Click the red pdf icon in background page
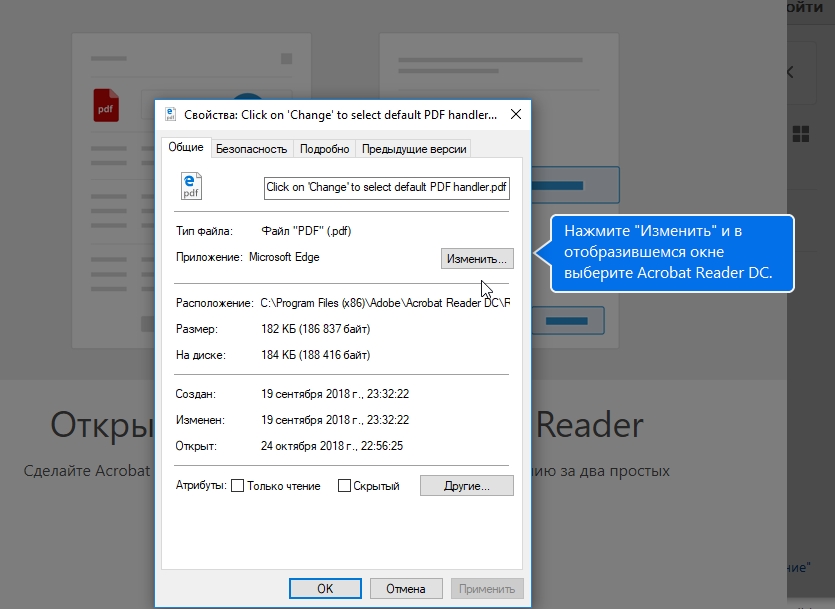835x609 pixels. point(106,105)
